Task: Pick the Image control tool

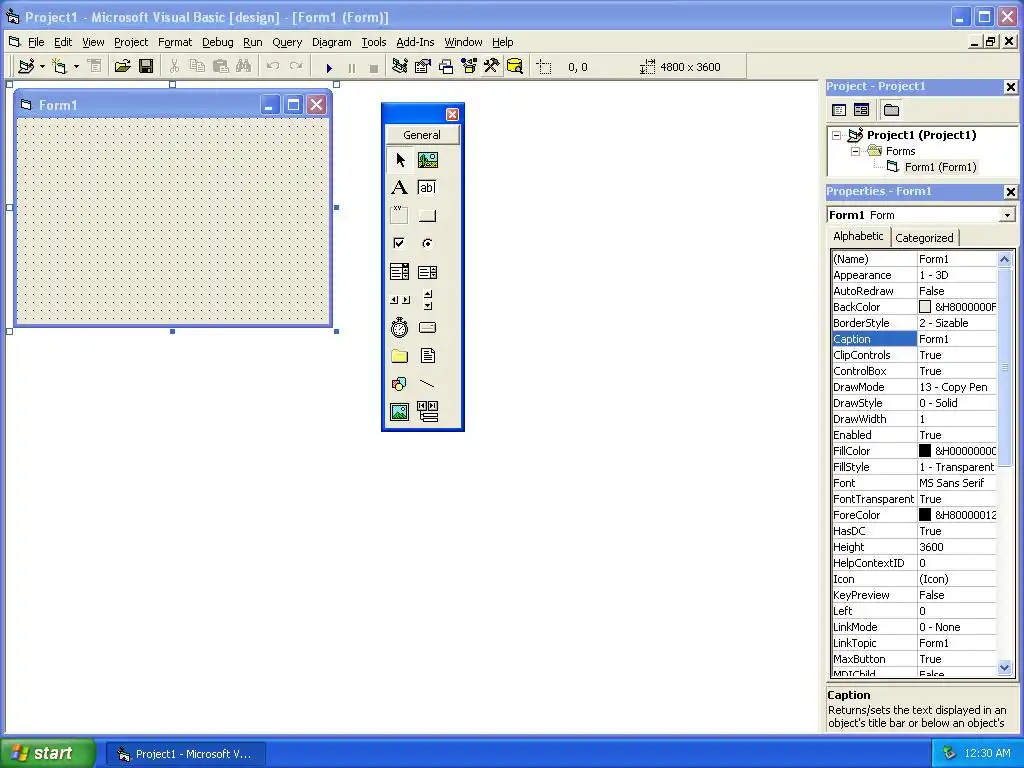Action: [x=400, y=411]
